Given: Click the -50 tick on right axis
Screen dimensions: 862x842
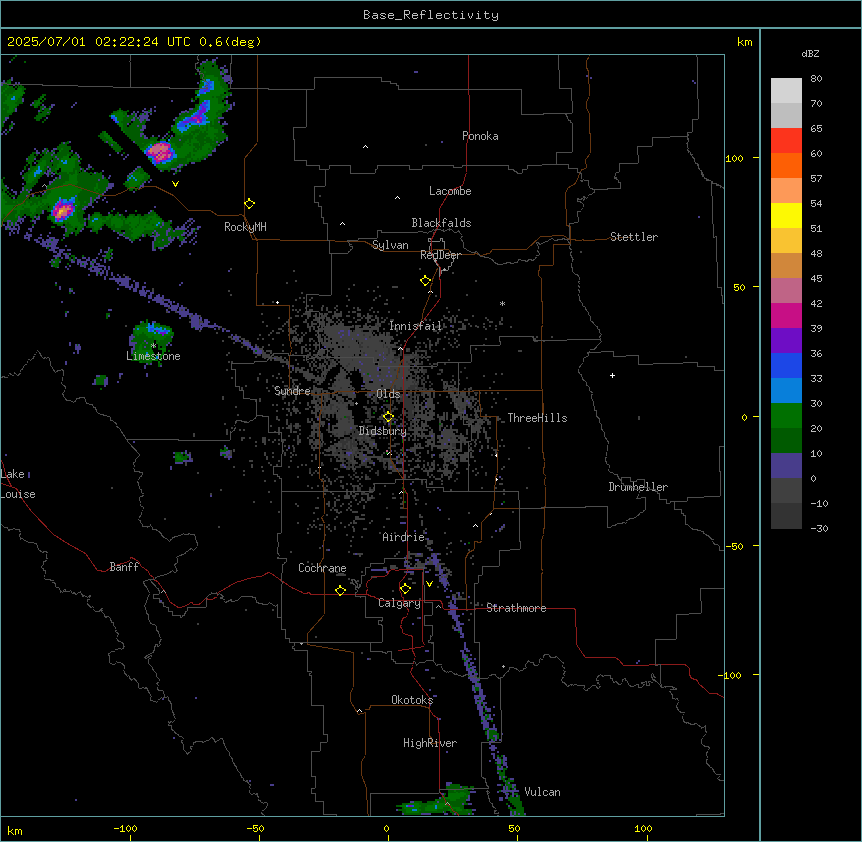Looking at the screenshot, I should point(734,546).
